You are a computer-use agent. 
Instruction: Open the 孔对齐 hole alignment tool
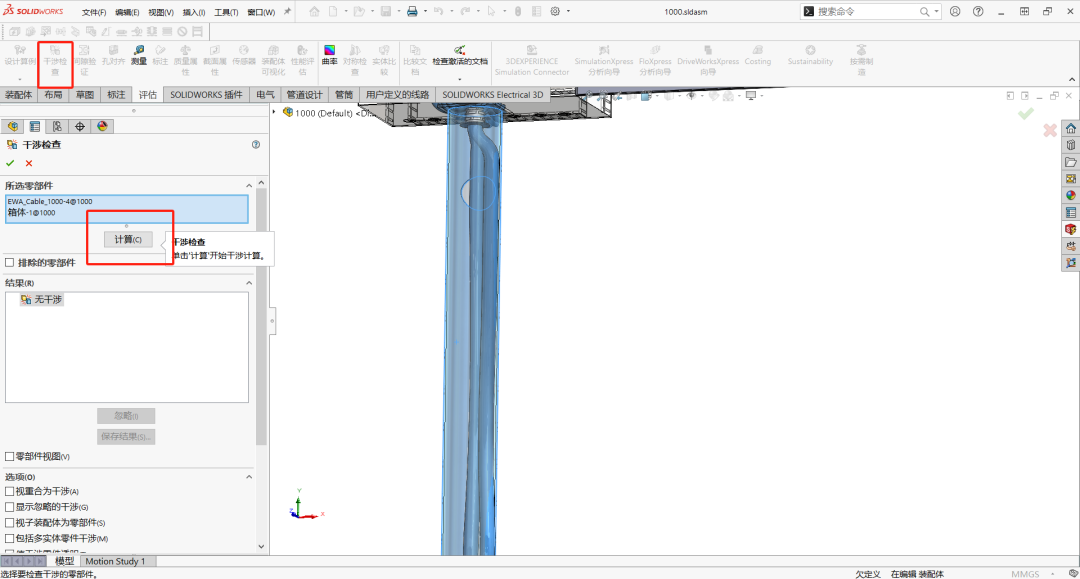point(113,55)
